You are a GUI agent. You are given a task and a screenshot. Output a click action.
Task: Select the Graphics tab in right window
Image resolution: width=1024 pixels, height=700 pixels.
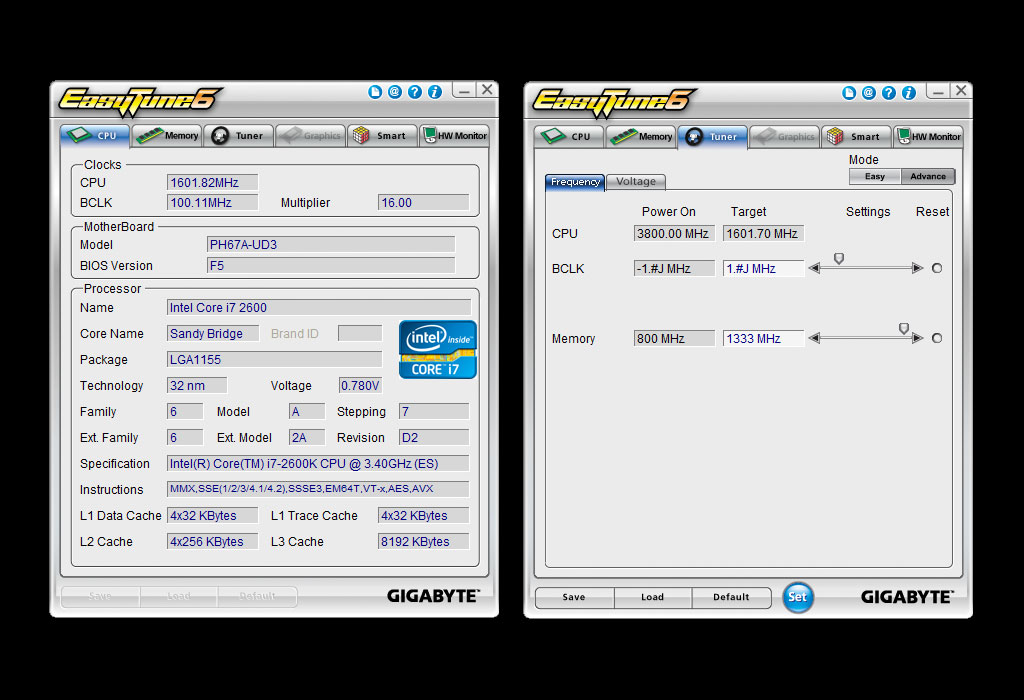tap(784, 136)
